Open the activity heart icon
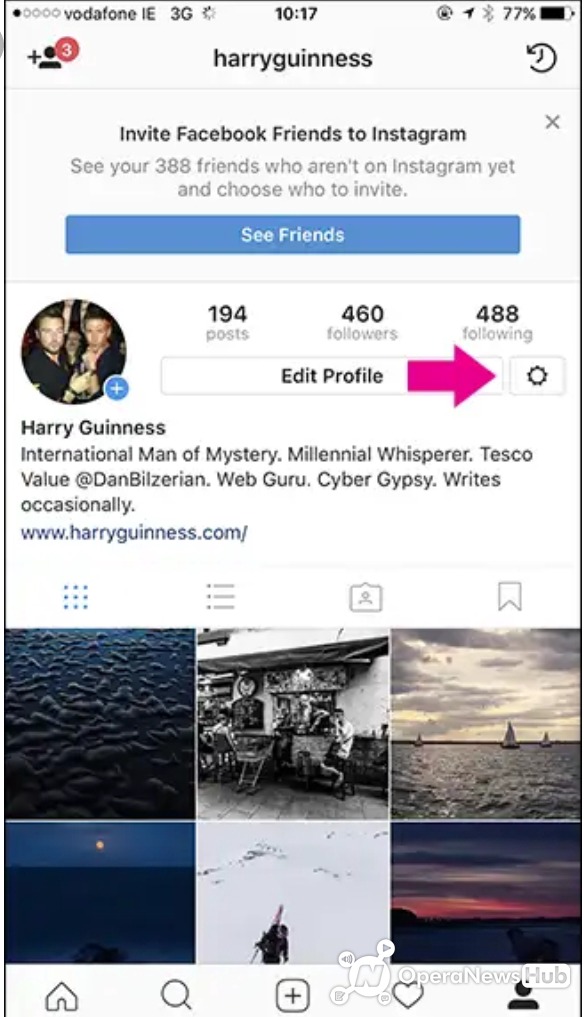The height and width of the screenshot is (1017, 585). 408,995
